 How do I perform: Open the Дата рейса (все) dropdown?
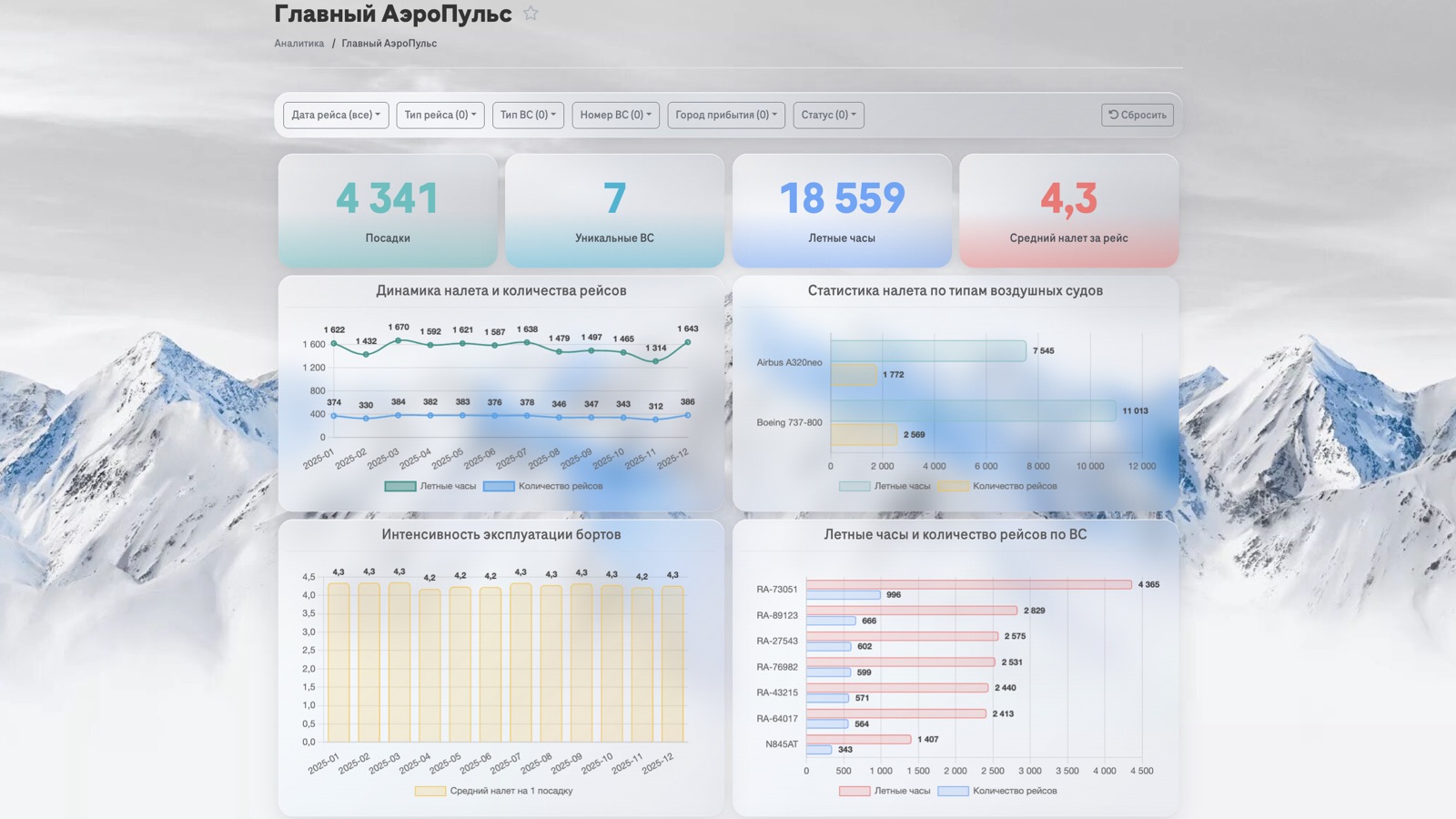tap(336, 115)
